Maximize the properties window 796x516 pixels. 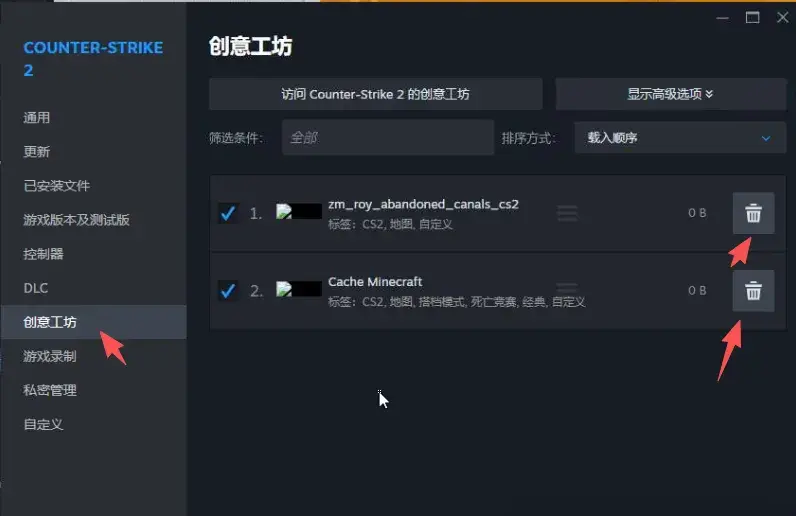(x=752, y=18)
